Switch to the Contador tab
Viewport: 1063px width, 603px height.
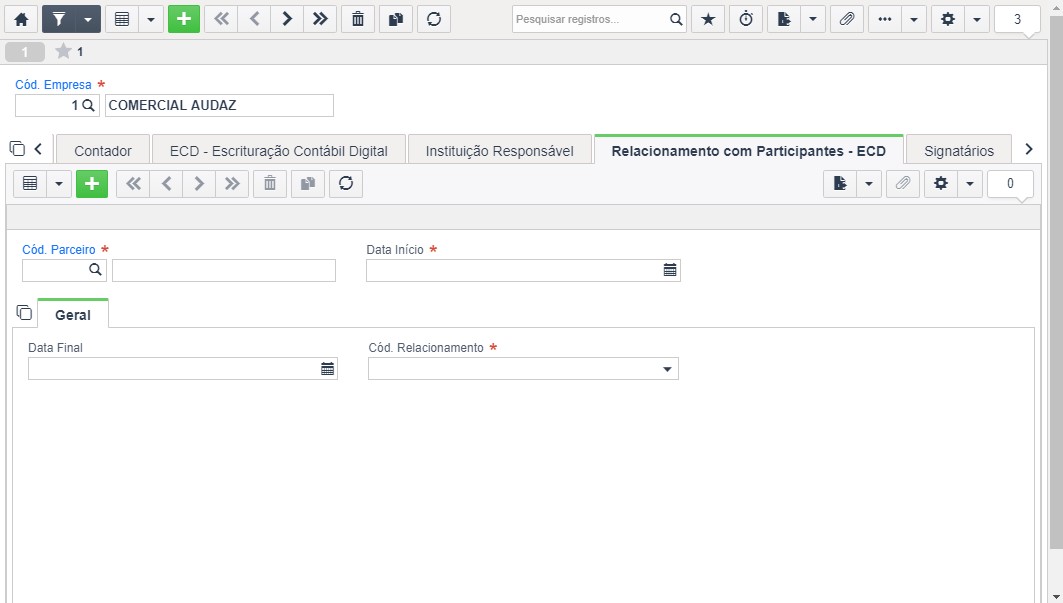103,151
